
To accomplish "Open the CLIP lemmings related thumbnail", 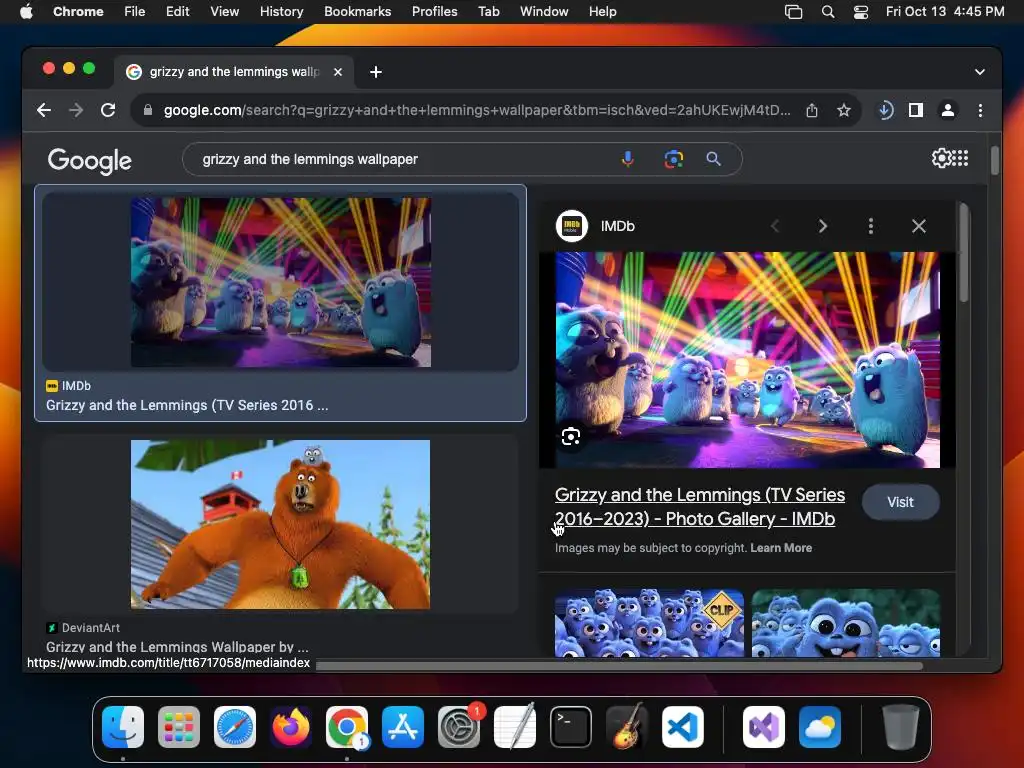I will tap(649, 623).
